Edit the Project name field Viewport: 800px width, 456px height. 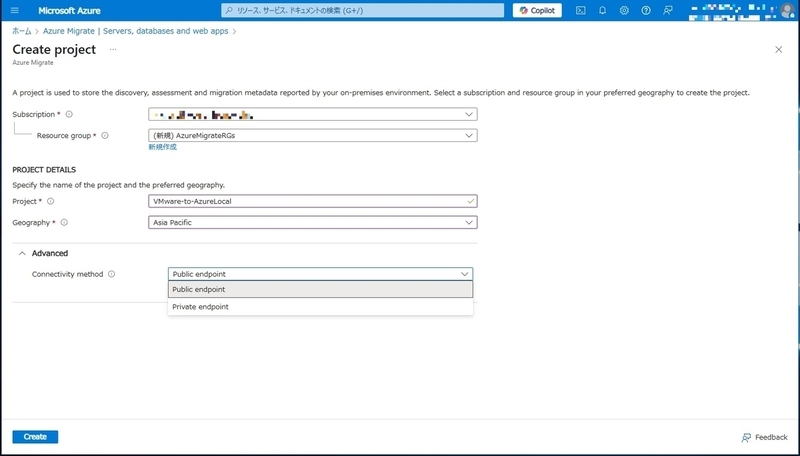point(313,201)
